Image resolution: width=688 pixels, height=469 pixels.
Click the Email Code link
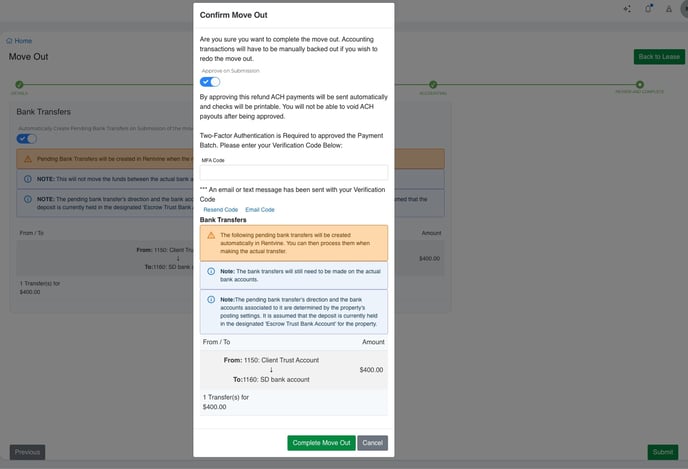click(x=260, y=209)
